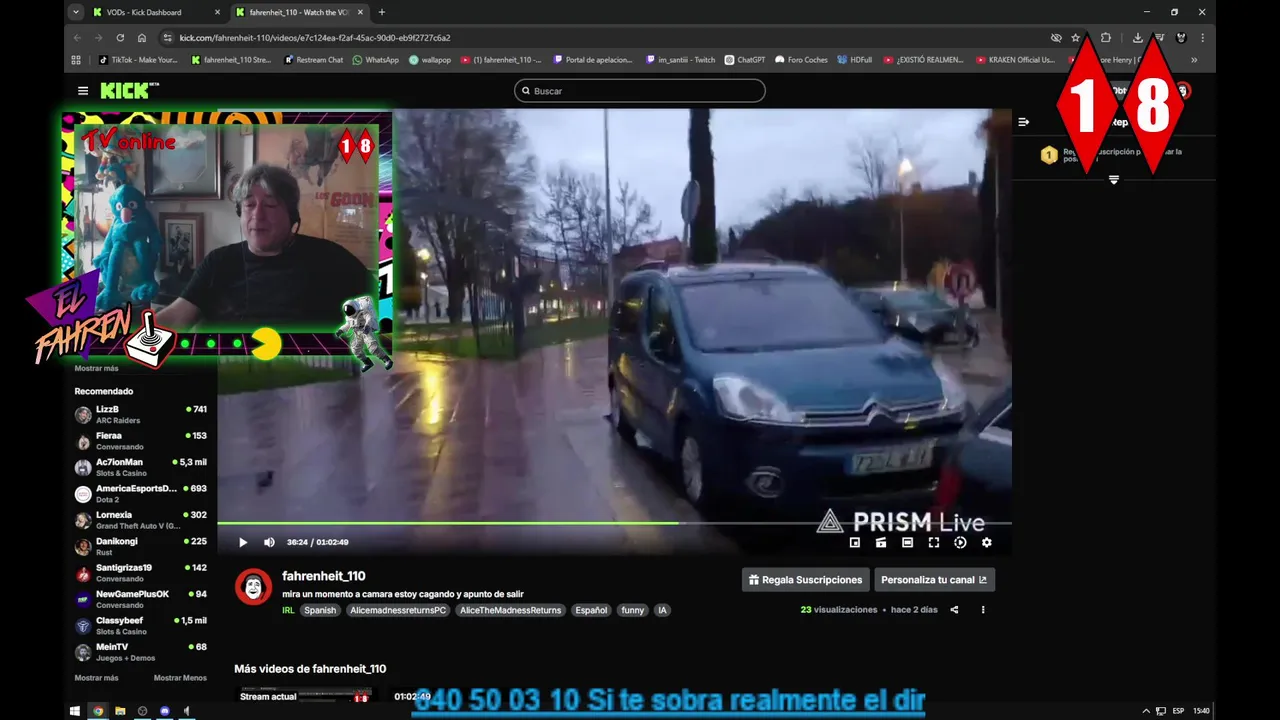This screenshot has width=1280, height=720.
Task: Click the Regala Suscripciones button
Action: point(805,580)
